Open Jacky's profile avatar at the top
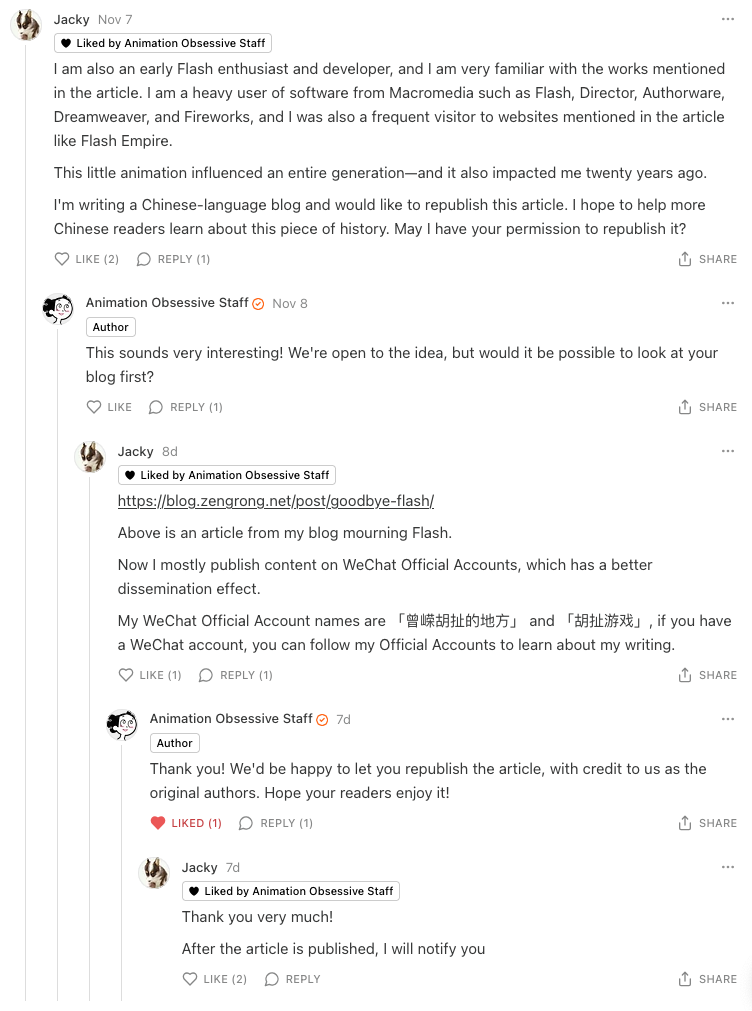 [25, 25]
